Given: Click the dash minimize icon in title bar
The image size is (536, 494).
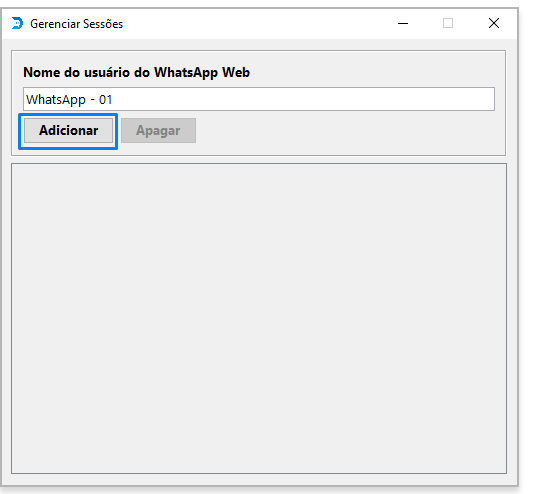Looking at the screenshot, I should tap(403, 24).
